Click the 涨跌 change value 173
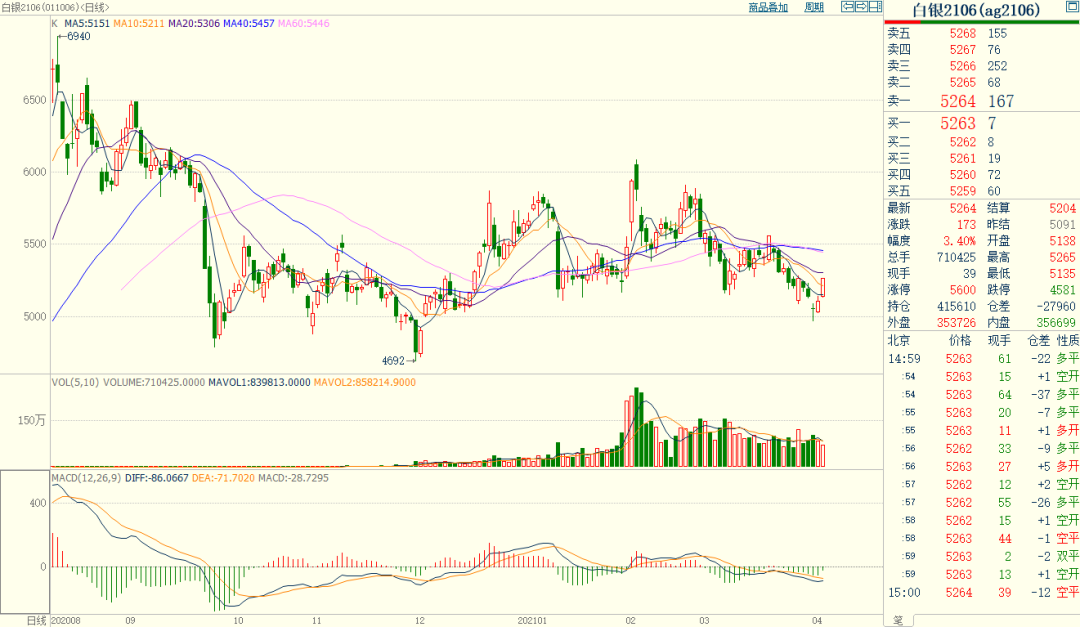The image size is (1080, 627). pos(966,225)
